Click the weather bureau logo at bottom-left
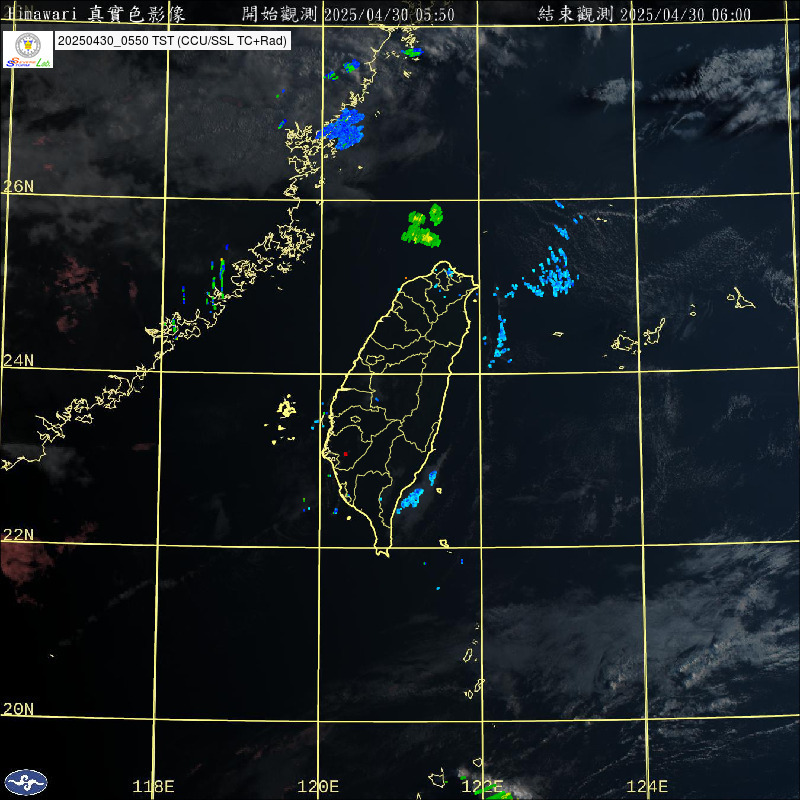Viewport: 800px width, 800px height. point(26,782)
